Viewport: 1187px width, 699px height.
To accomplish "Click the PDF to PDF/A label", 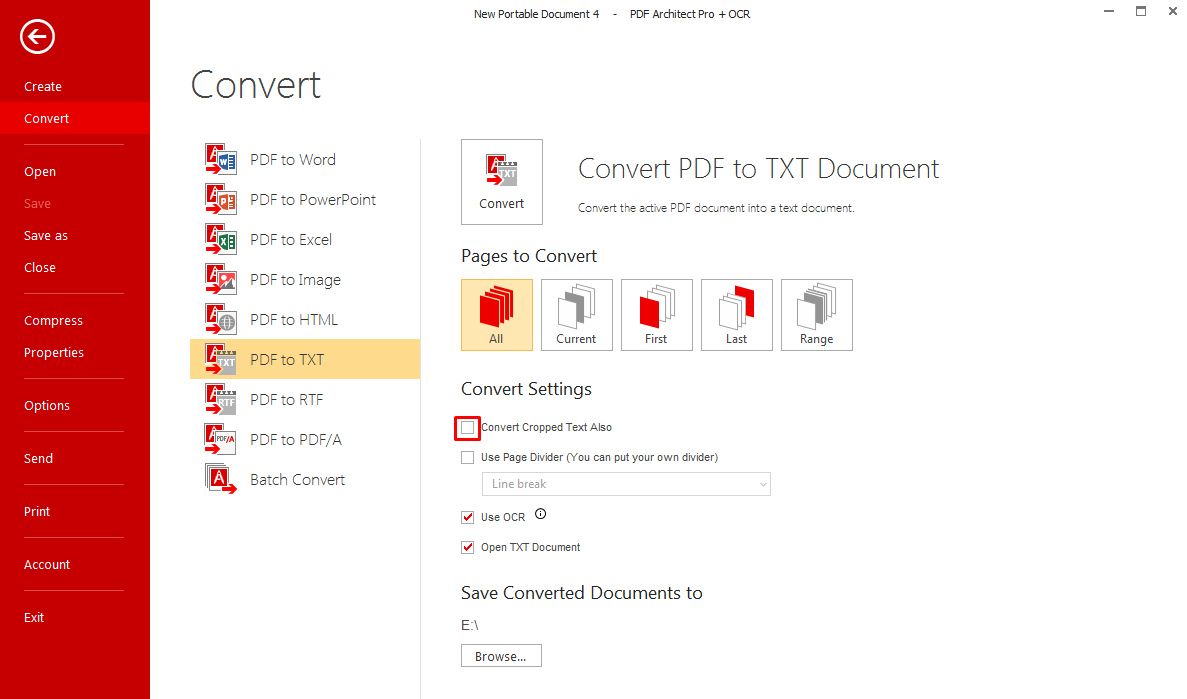I will [296, 440].
